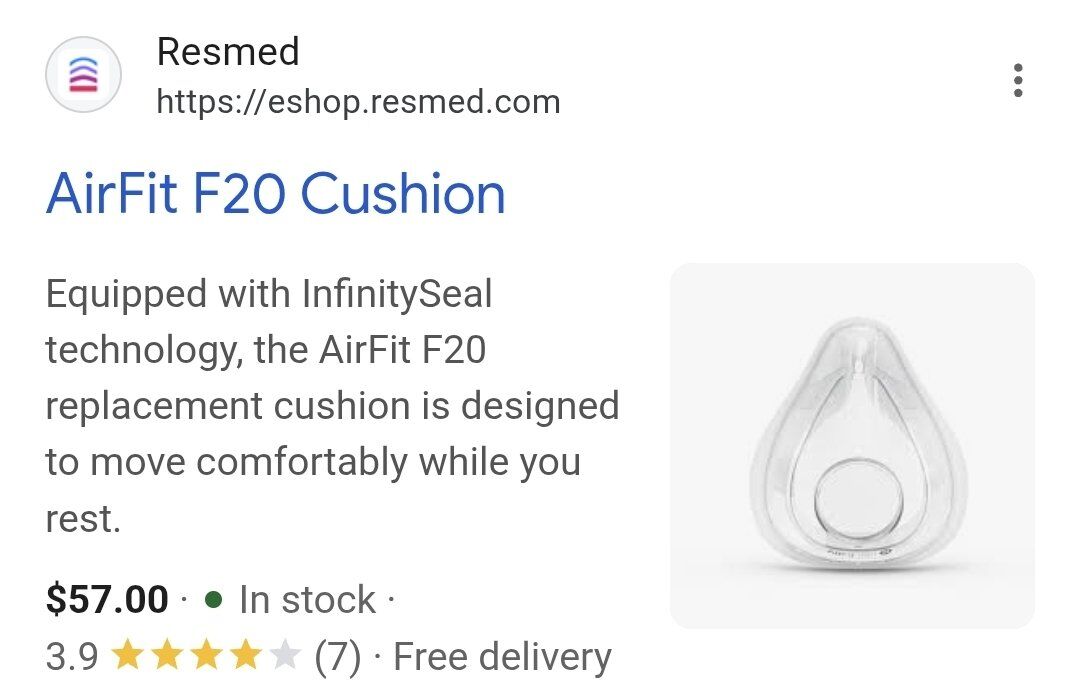Click the $57.00 price
The width and height of the screenshot is (1080, 691).
click(107, 599)
